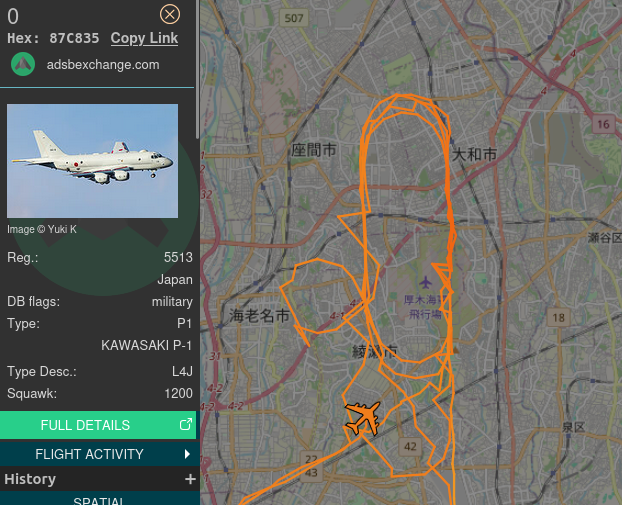Click the route 42 shield on map
Image resolution: width=622 pixels, height=505 pixels.
tap(410, 447)
